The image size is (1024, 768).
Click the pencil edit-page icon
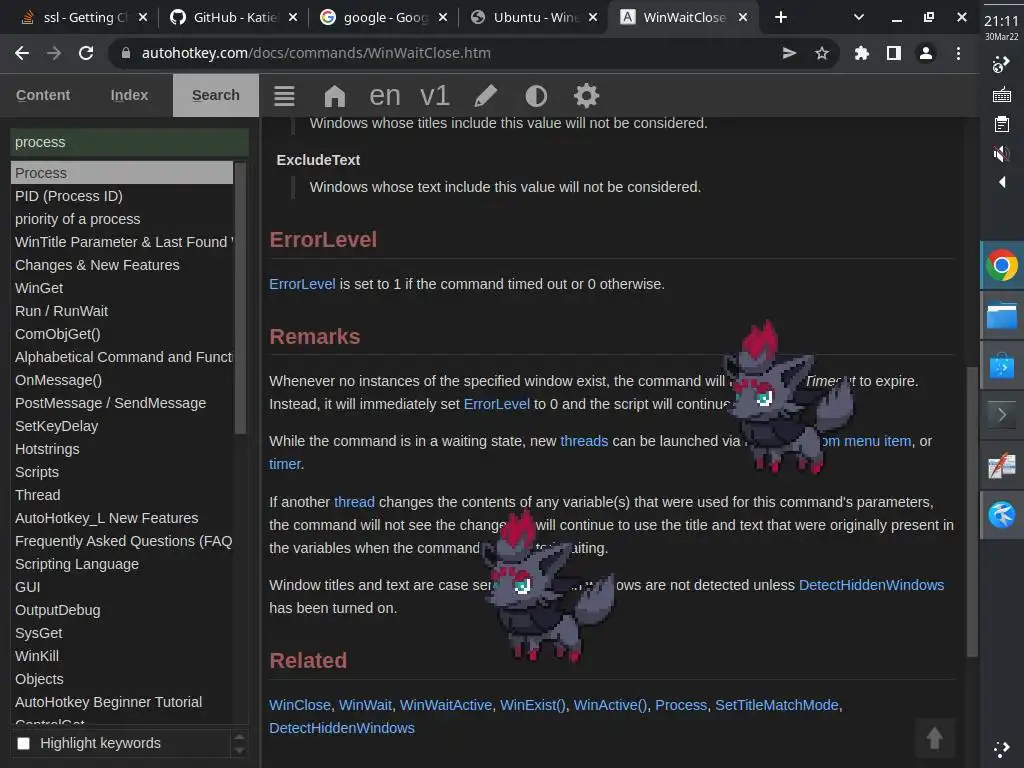[x=485, y=96]
